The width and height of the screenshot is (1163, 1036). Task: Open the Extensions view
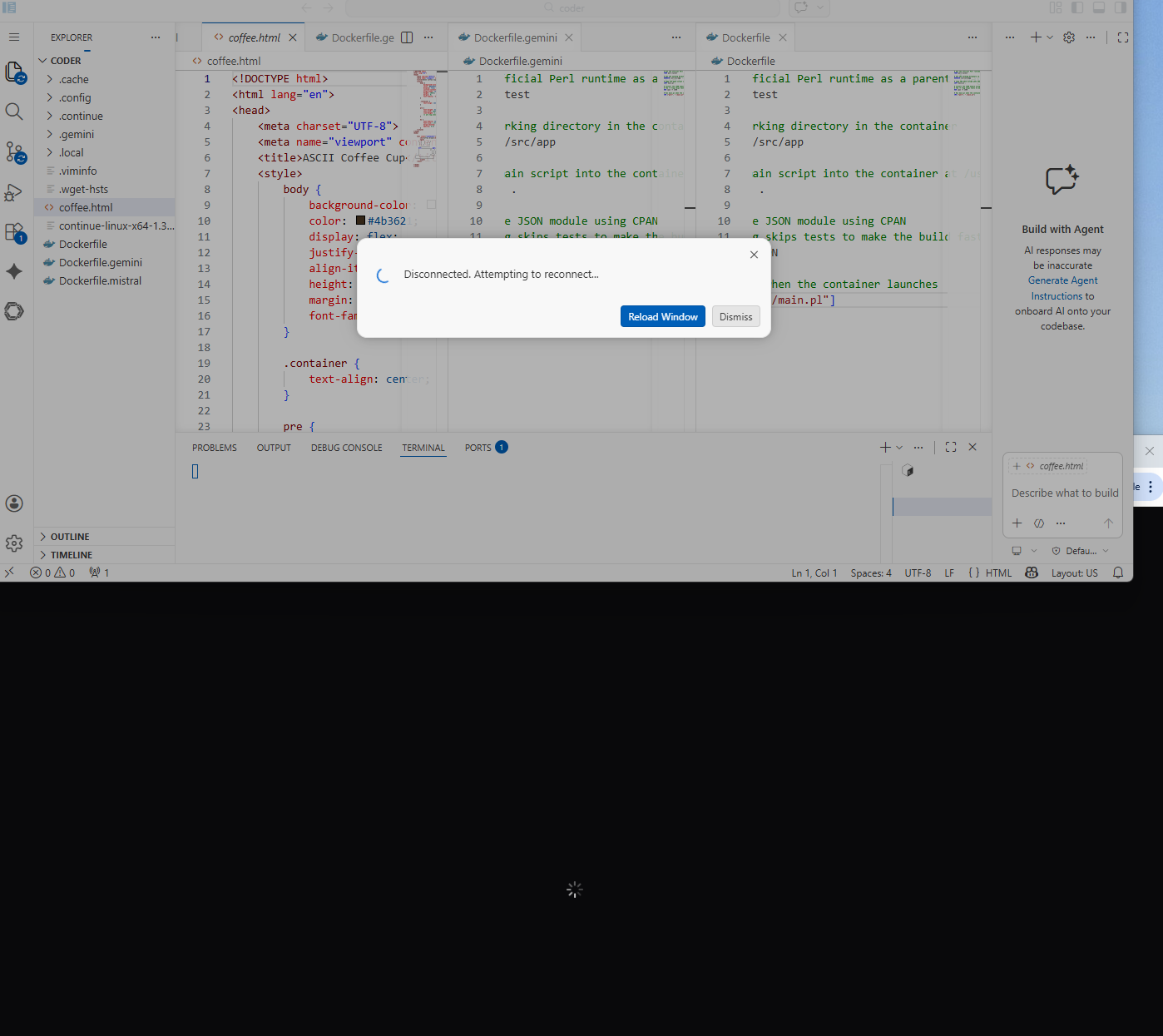(x=14, y=233)
